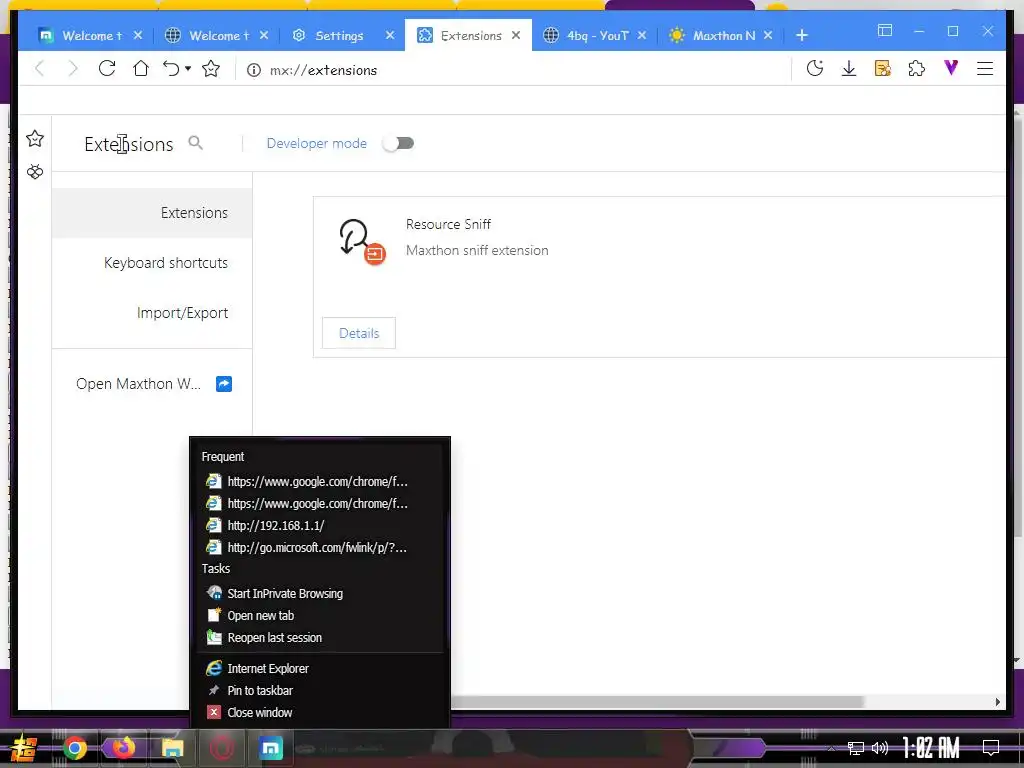1024x768 pixels.
Task: Open the downloads icon
Action: pos(849,69)
